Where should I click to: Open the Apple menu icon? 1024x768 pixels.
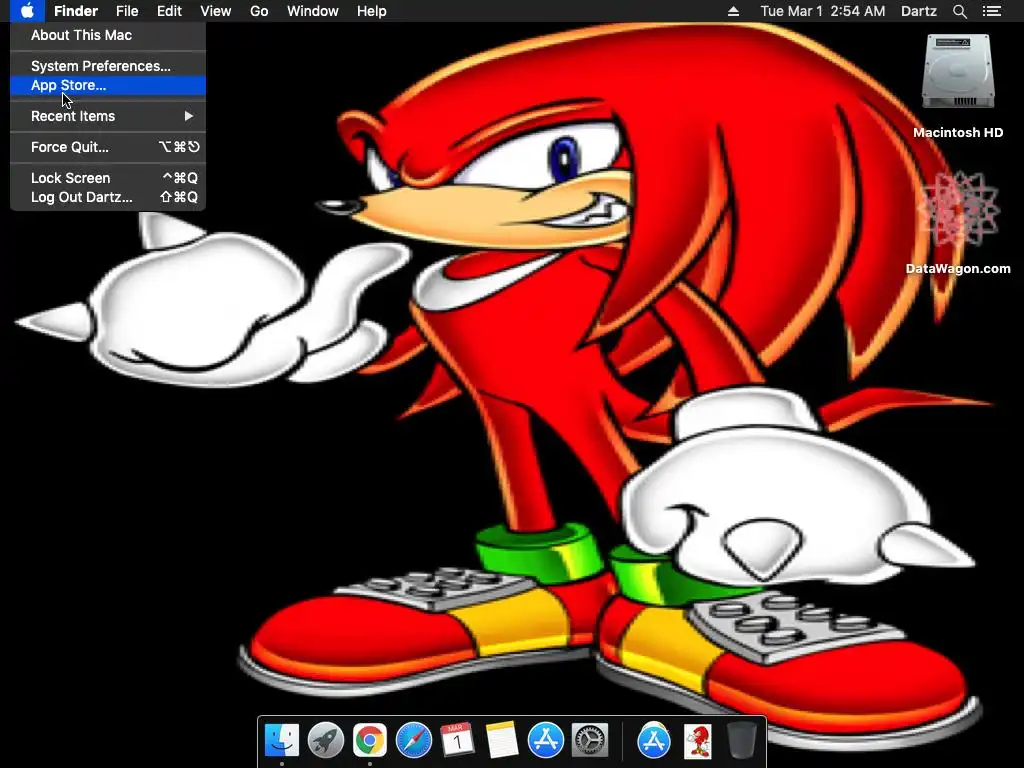click(x=27, y=11)
